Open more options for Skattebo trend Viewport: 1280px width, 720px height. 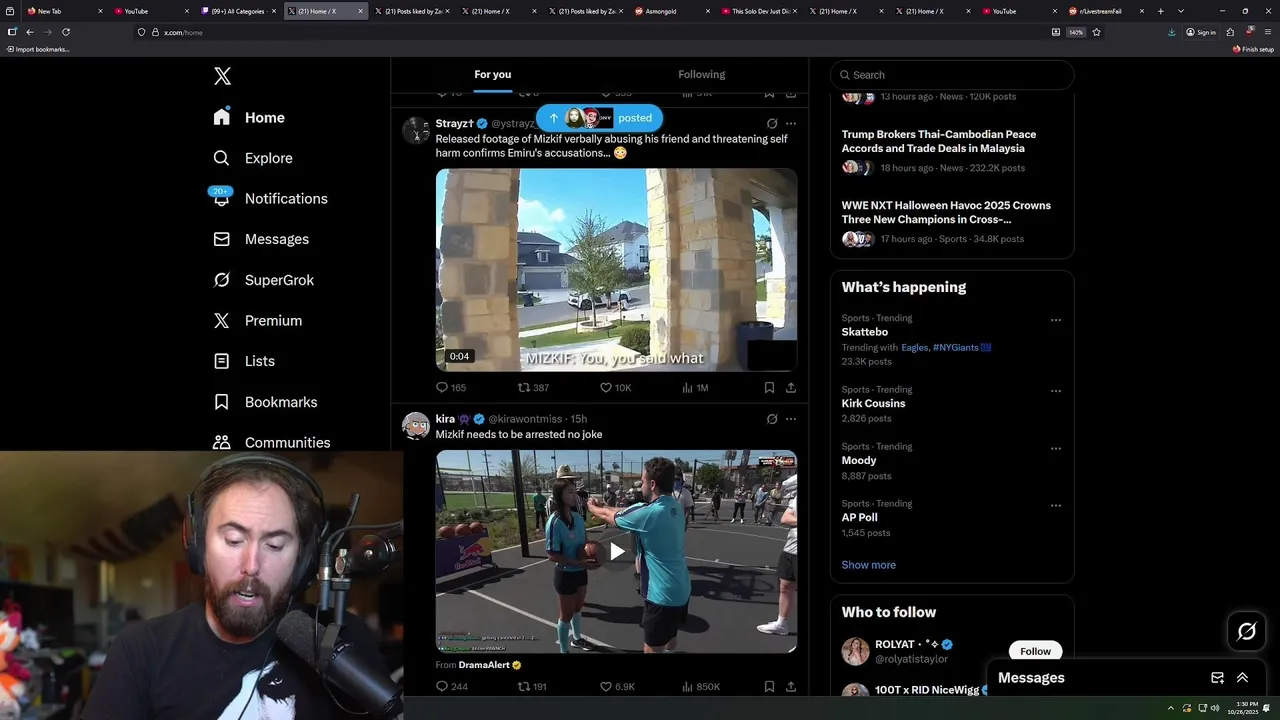click(x=1056, y=320)
